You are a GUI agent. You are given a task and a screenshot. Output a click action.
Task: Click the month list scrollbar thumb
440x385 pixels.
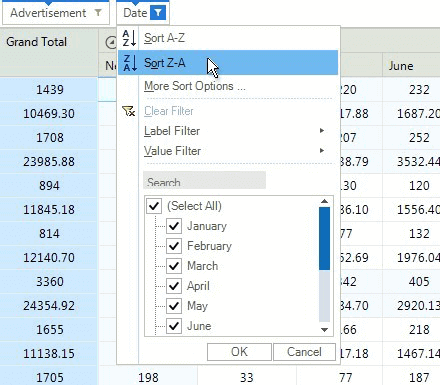tap(324, 238)
